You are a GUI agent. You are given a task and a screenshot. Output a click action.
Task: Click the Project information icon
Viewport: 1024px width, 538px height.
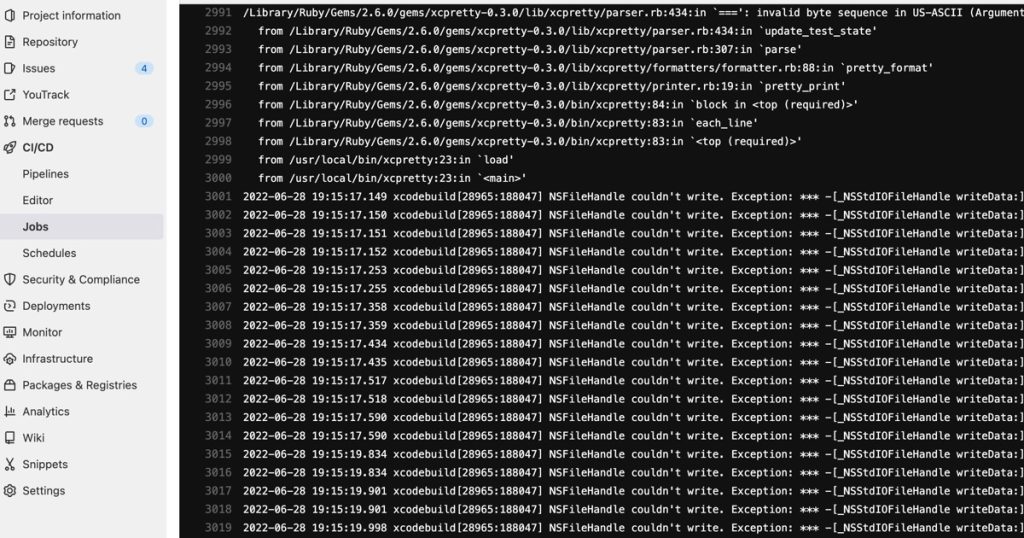[9, 15]
